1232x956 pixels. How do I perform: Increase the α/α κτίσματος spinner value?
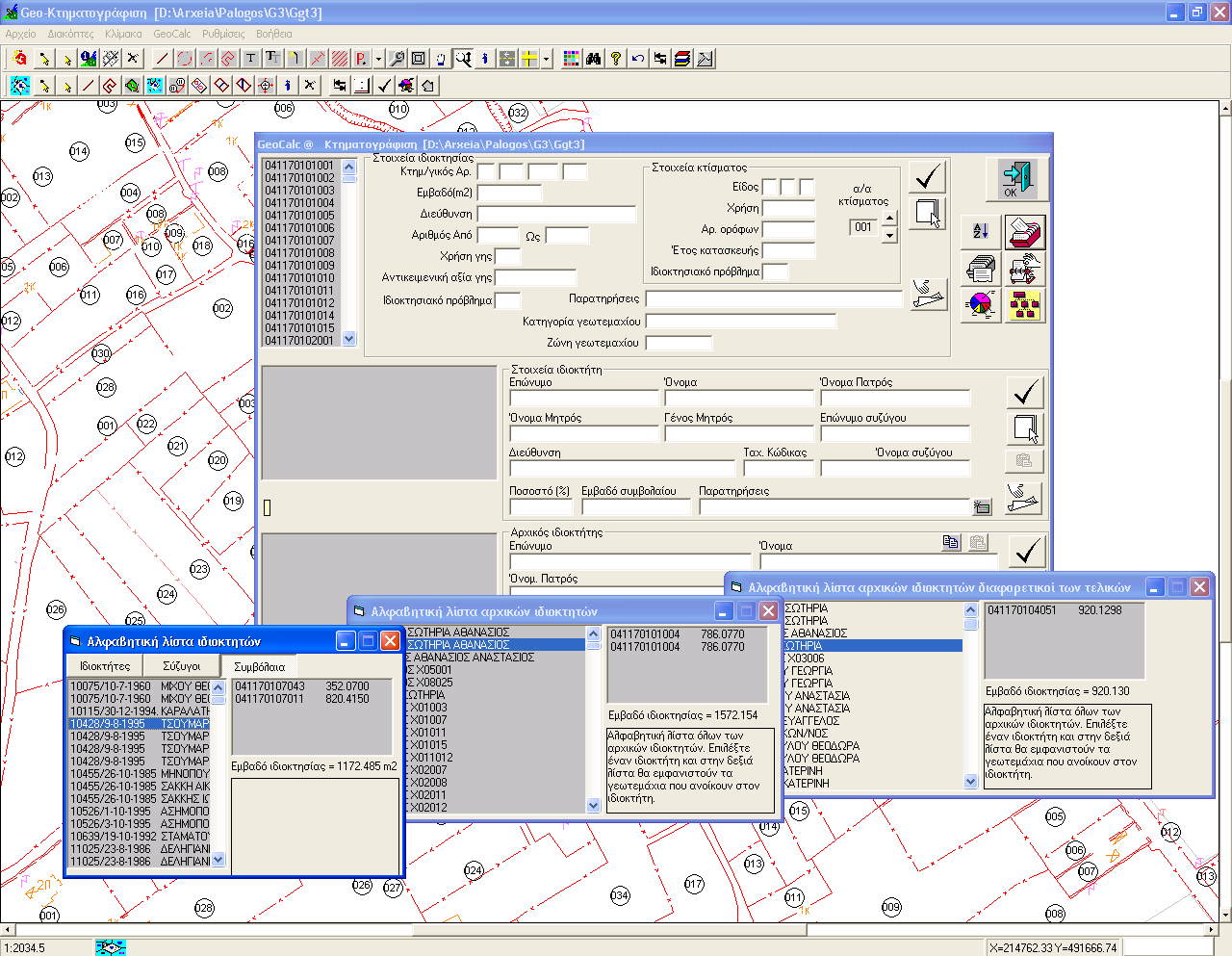point(889,219)
